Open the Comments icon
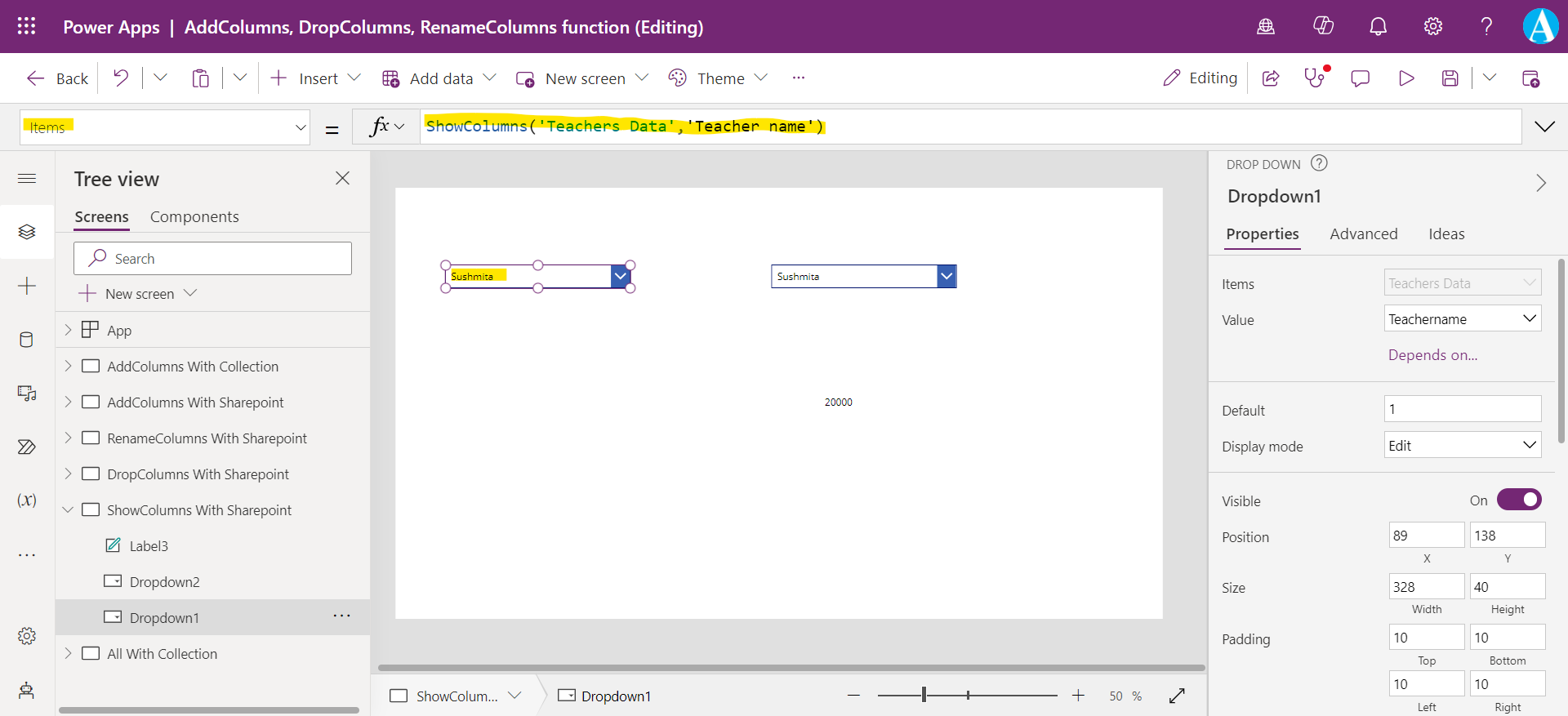 tap(1360, 78)
